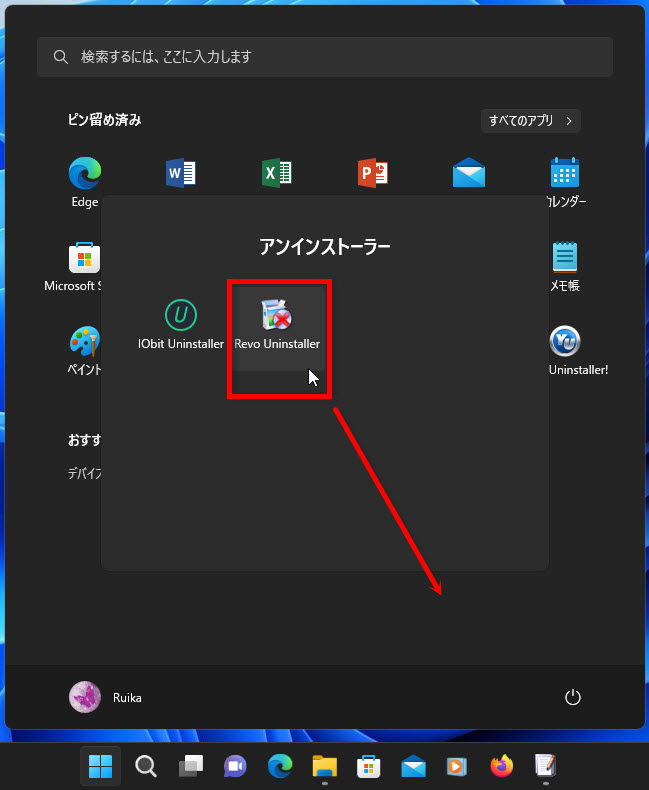Launch IObit Uninstaller in the folder
The width and height of the screenshot is (649, 790).
tap(181, 325)
